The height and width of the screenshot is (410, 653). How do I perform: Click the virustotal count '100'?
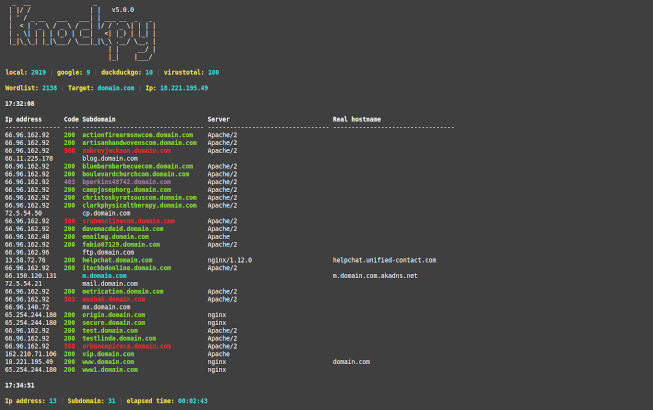[x=214, y=72]
